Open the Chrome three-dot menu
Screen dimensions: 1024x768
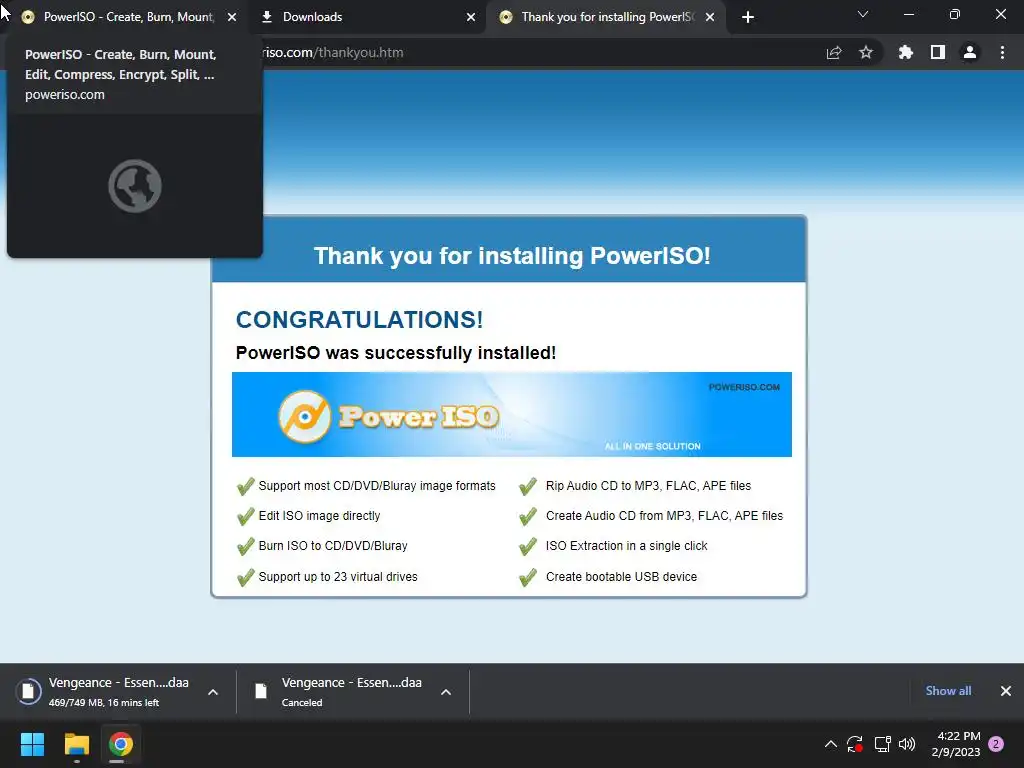(1002, 52)
